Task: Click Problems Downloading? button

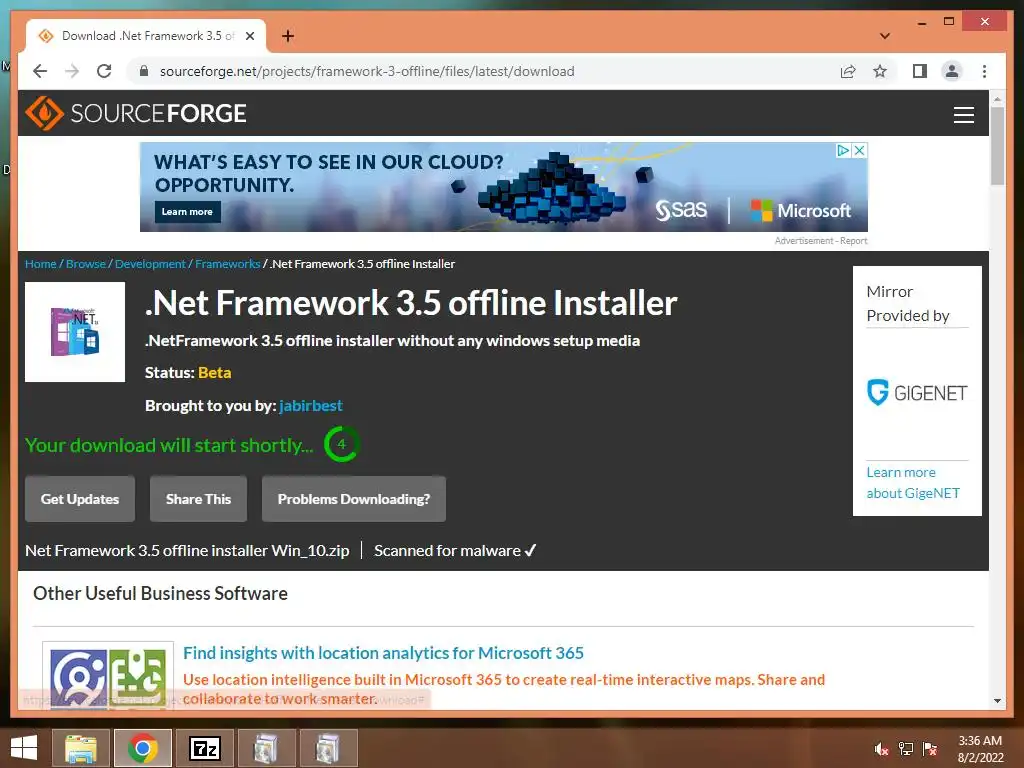Action: (354, 499)
